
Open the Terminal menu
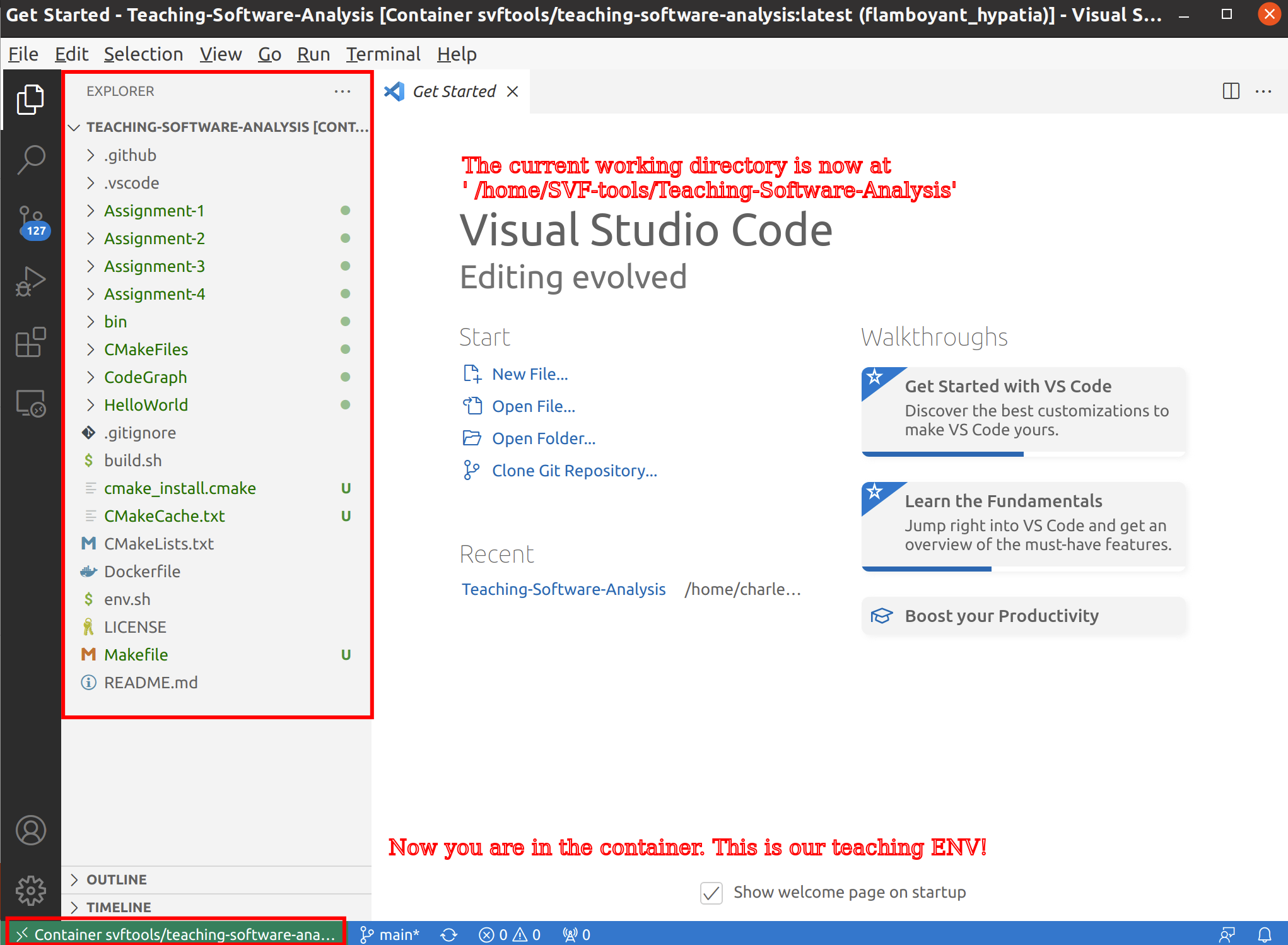[x=383, y=54]
